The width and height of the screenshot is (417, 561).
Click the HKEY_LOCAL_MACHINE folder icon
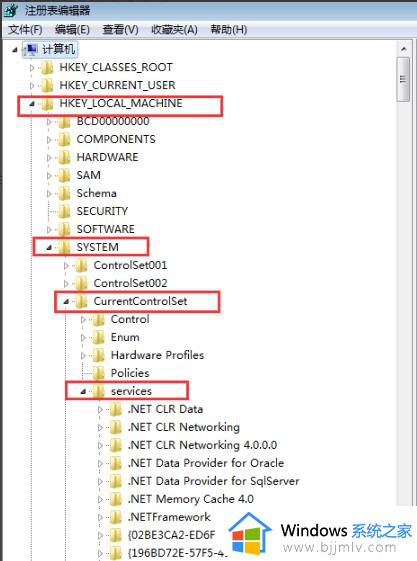pyautogui.click(x=47, y=104)
